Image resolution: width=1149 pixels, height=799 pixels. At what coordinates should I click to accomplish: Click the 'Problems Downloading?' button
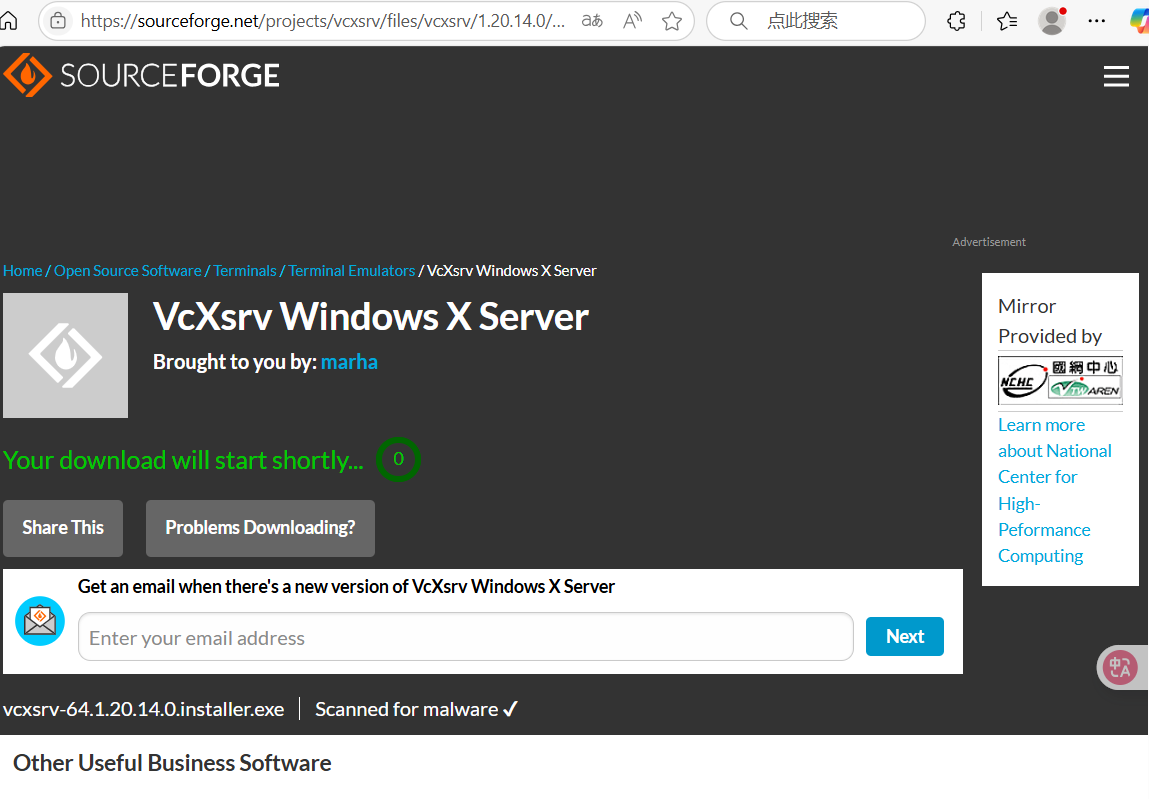pos(260,528)
